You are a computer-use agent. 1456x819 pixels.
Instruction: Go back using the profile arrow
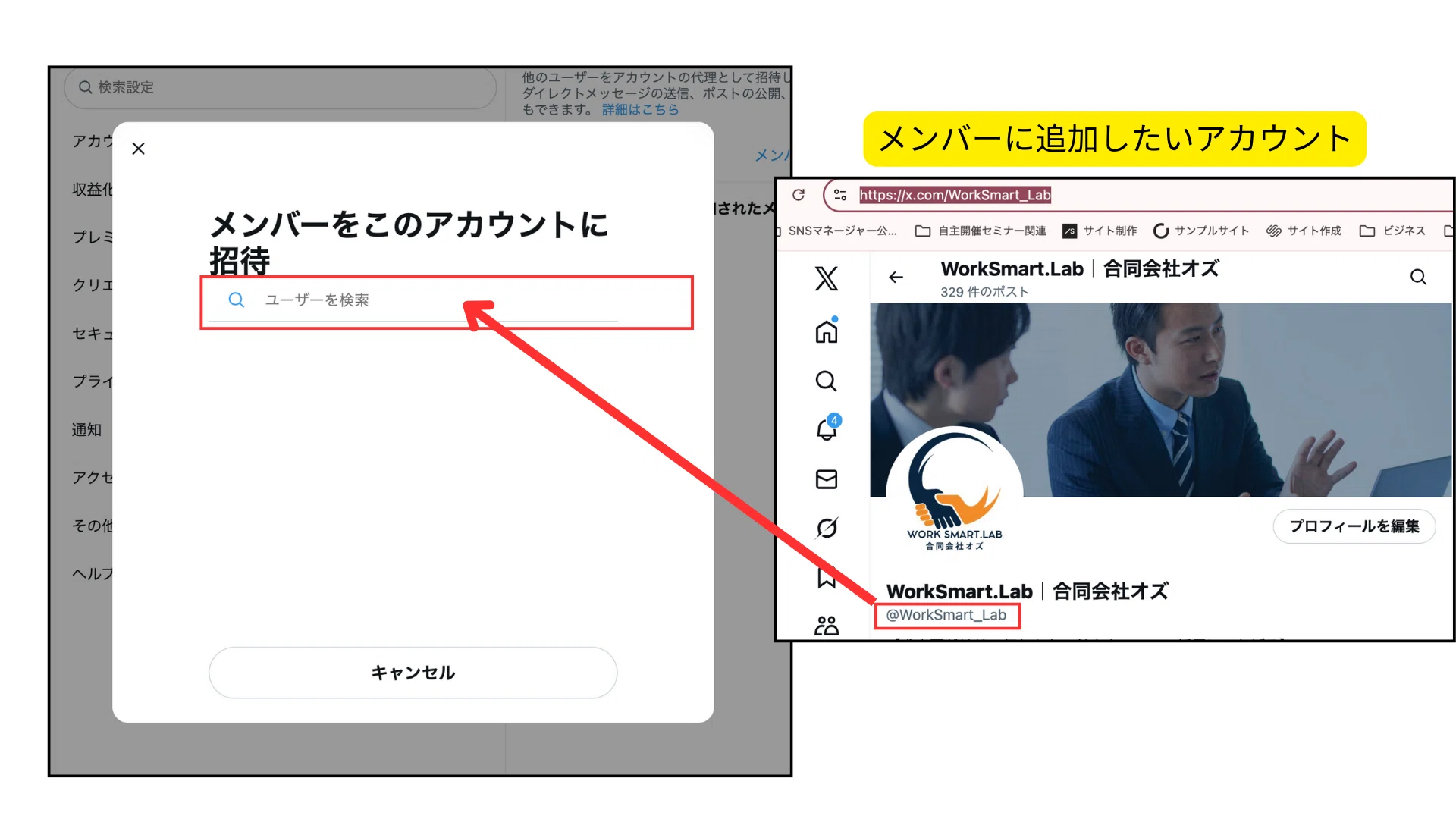[x=896, y=278]
